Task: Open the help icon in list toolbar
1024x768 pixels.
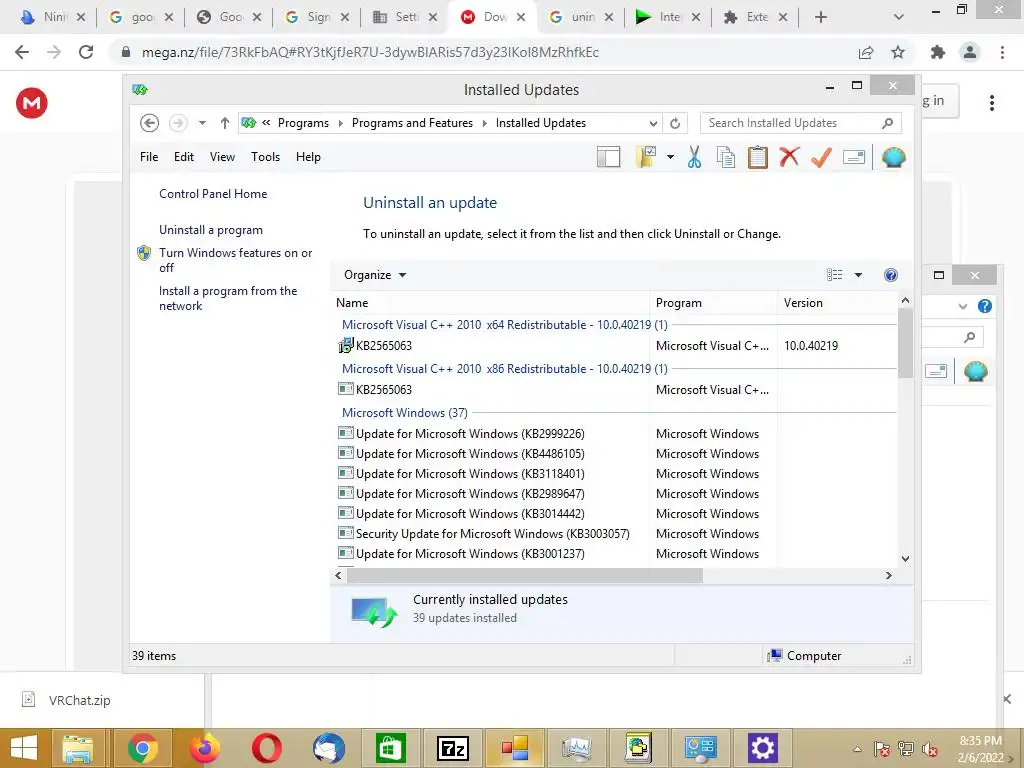Action: (891, 275)
